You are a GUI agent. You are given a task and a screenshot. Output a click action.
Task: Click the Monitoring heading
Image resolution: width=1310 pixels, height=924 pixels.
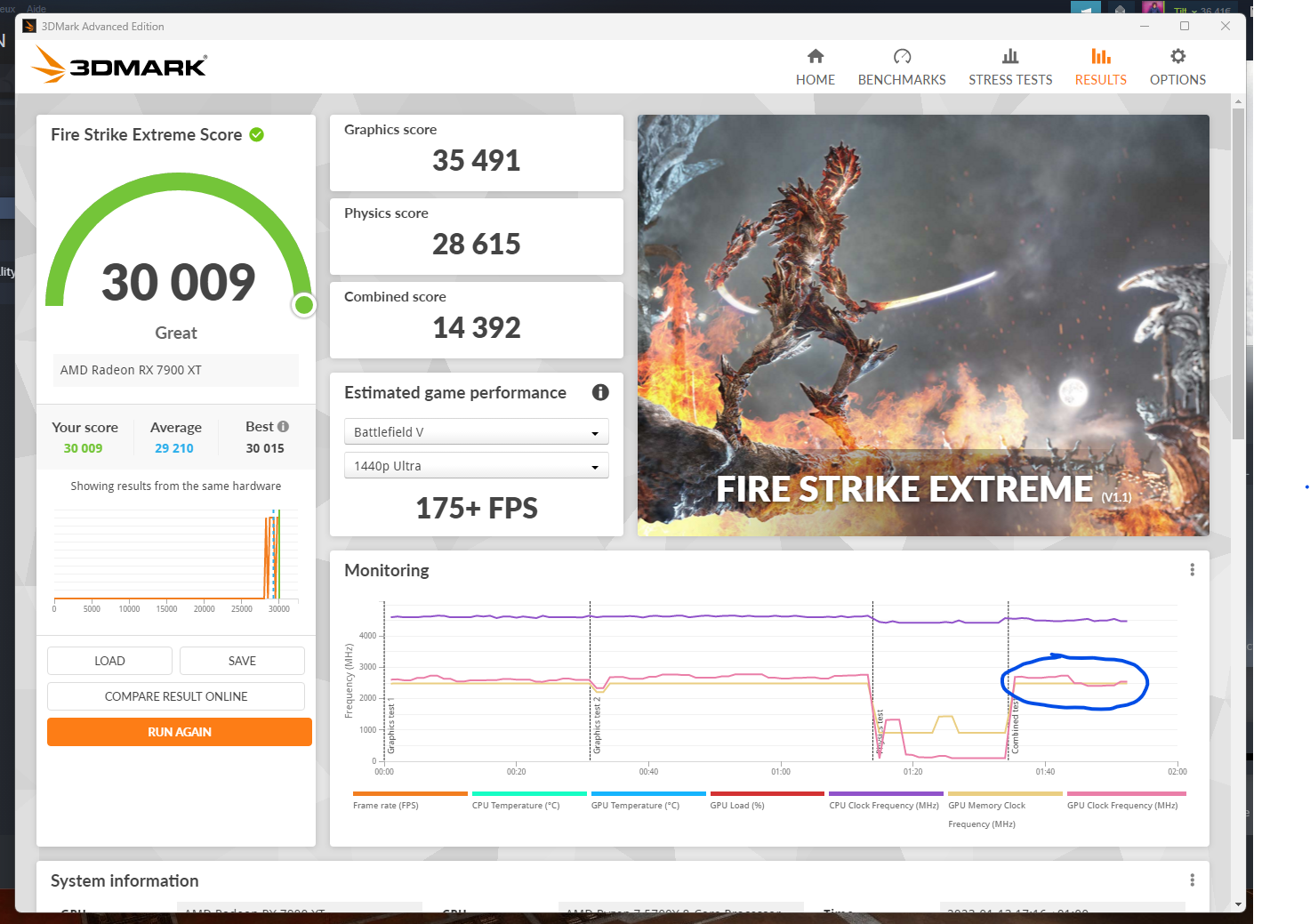tap(387, 570)
